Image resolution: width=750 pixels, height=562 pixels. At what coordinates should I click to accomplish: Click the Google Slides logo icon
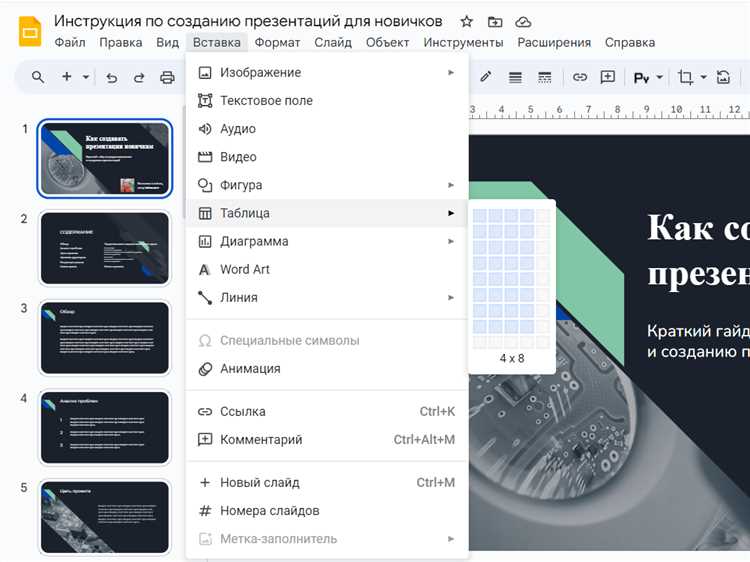tap(30, 32)
